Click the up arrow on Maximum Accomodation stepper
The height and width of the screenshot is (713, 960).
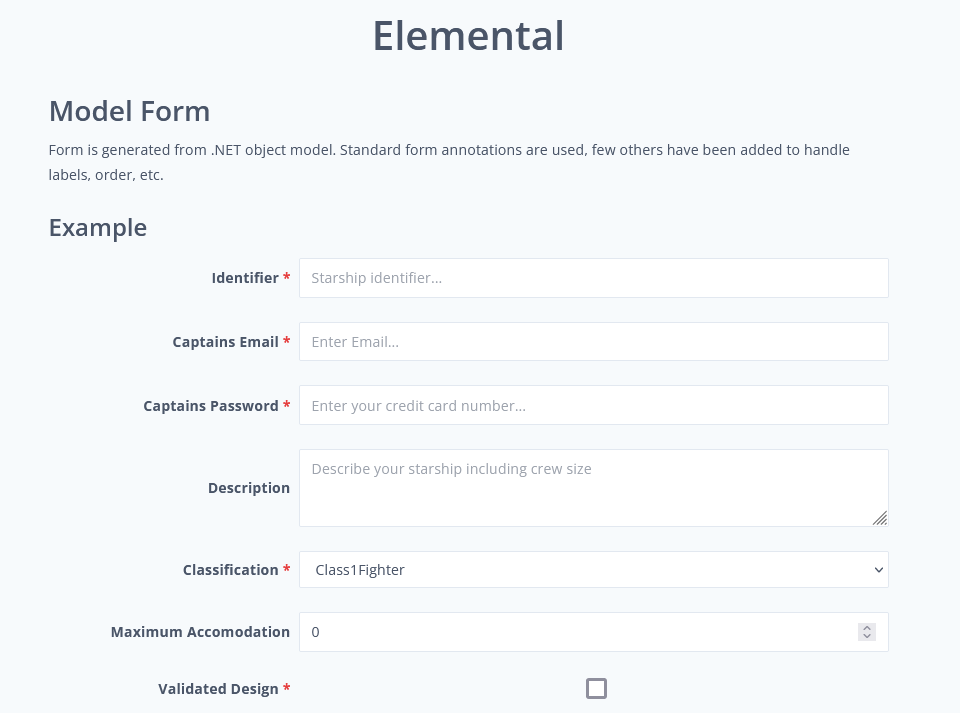[x=866, y=626]
